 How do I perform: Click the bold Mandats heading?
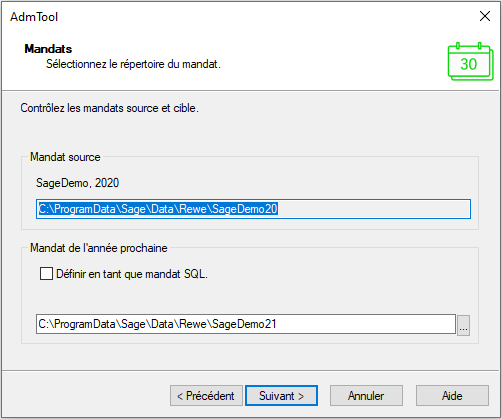[48, 49]
